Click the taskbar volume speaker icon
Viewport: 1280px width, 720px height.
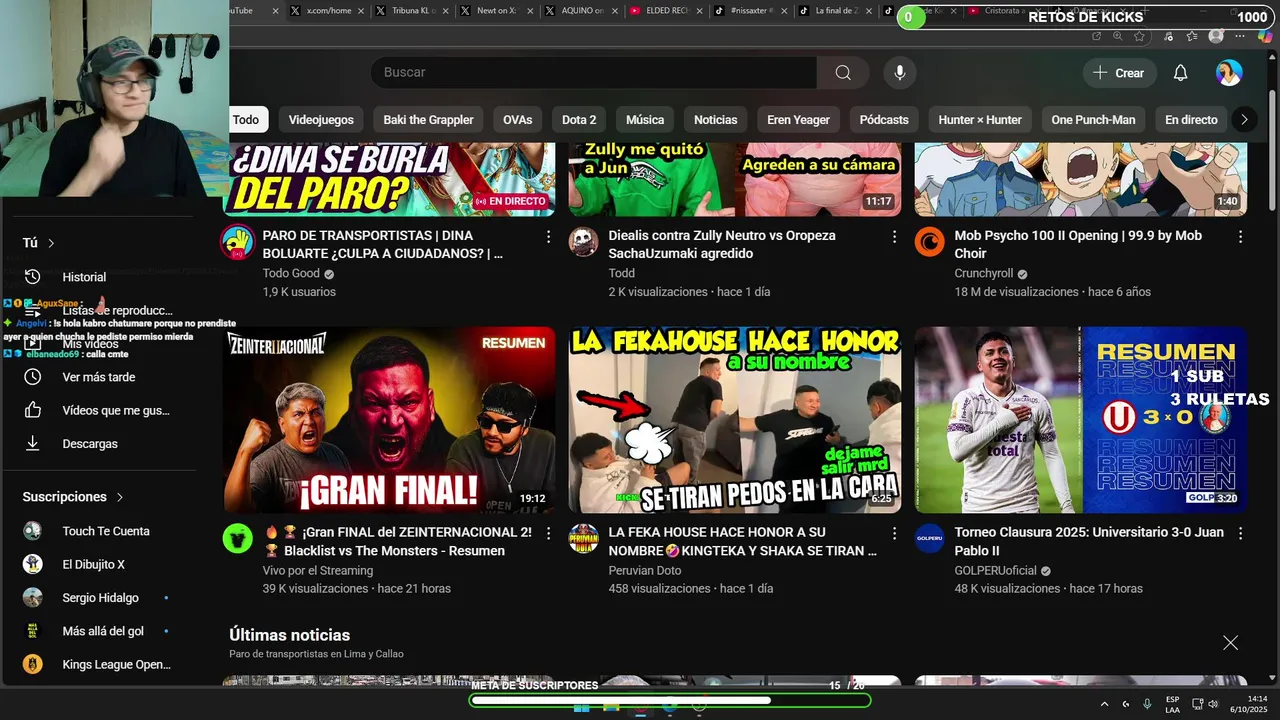click(x=1212, y=704)
